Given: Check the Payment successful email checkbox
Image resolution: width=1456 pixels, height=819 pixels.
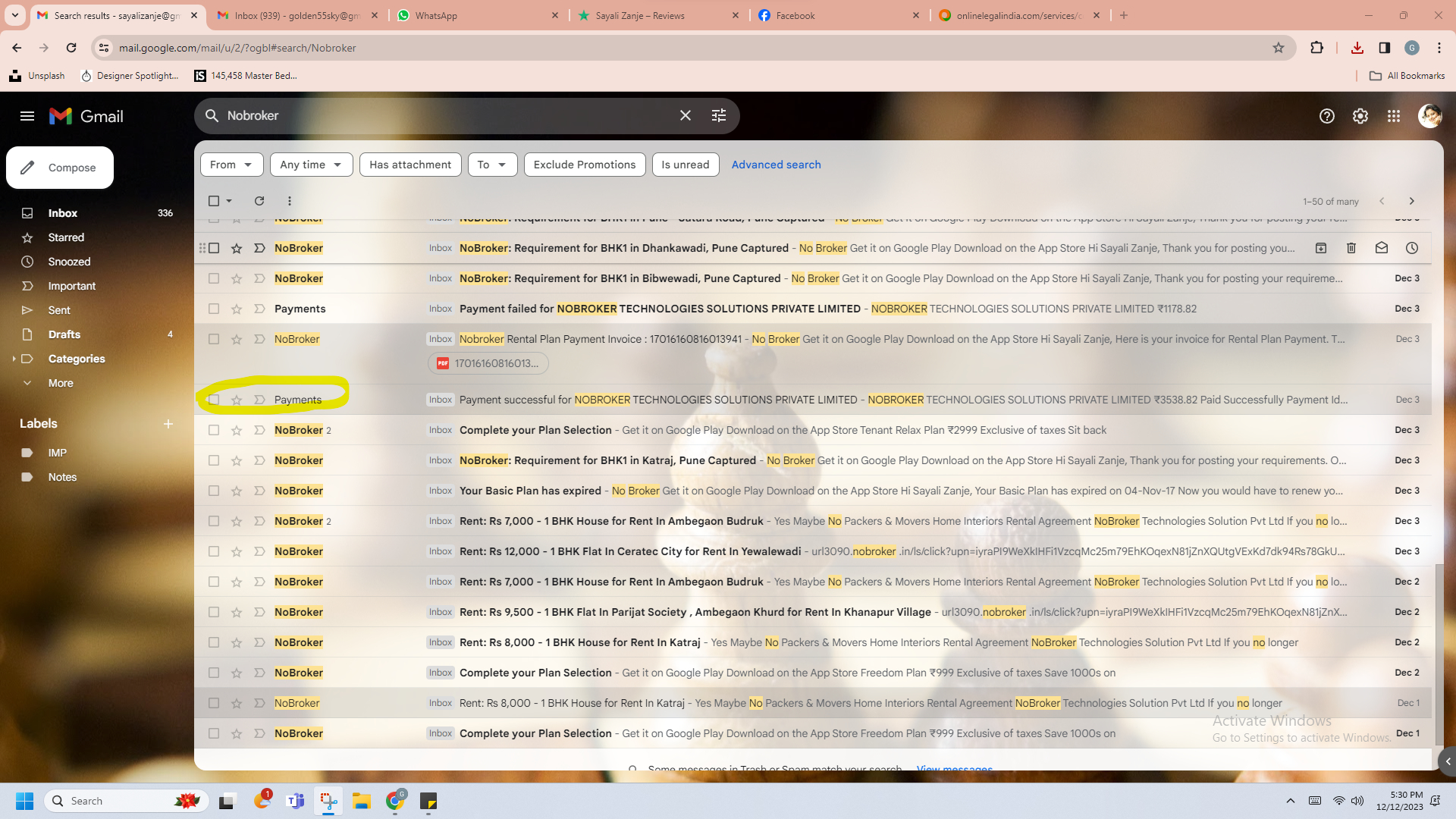Looking at the screenshot, I should [x=214, y=400].
